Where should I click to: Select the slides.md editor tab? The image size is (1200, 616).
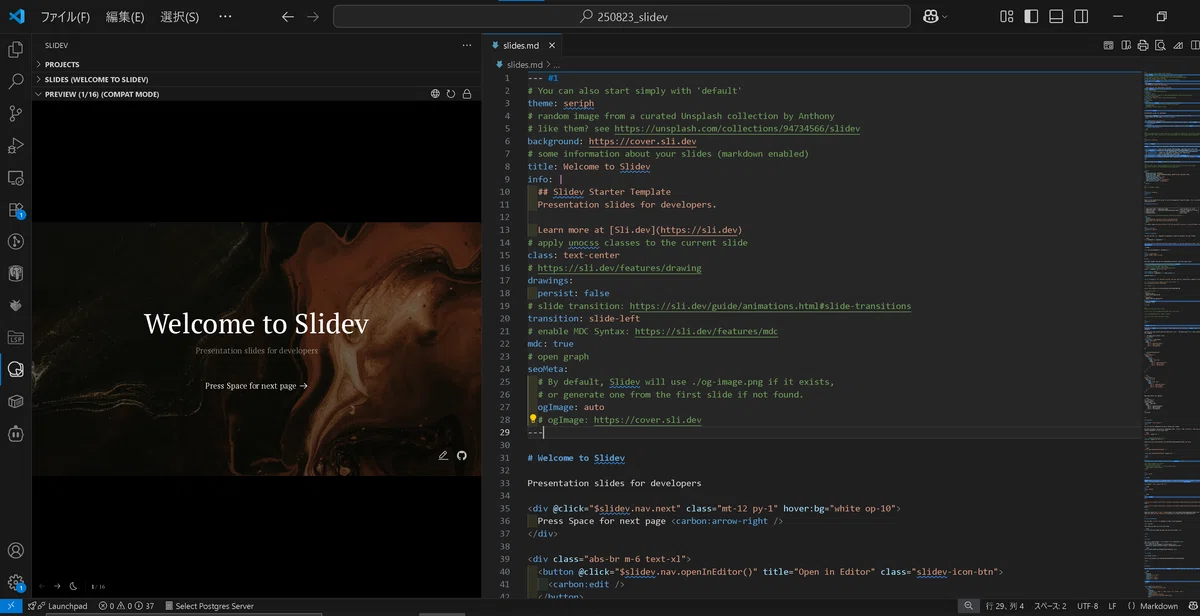pyautogui.click(x=522, y=45)
